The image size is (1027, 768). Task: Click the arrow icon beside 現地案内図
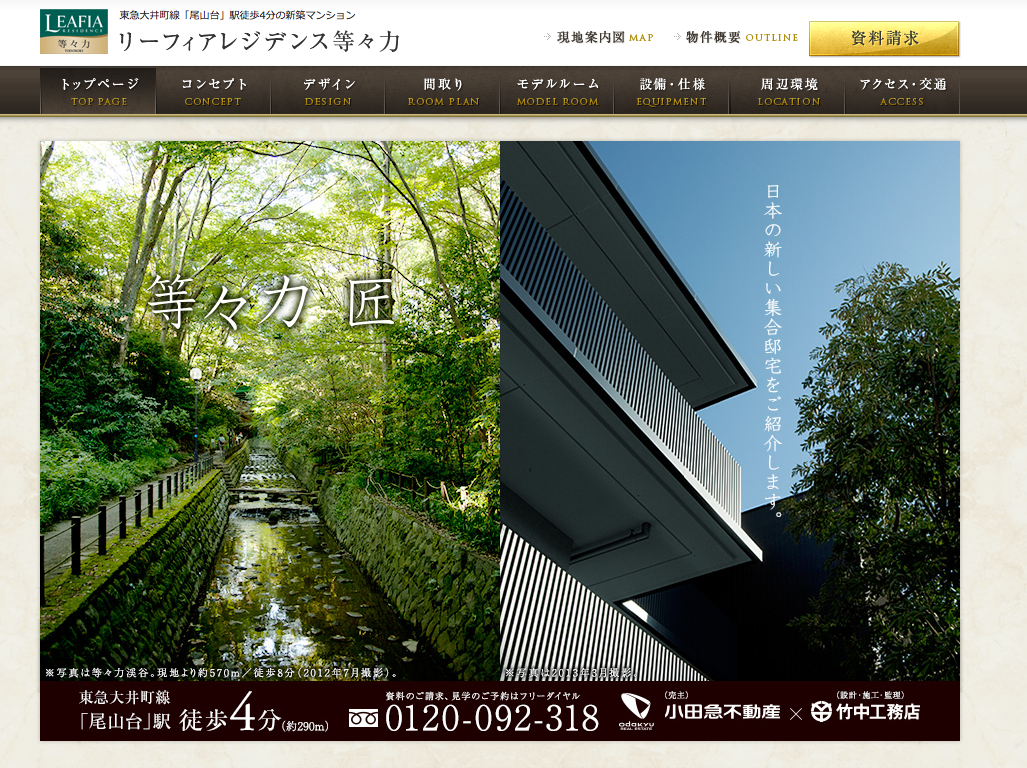tap(548, 37)
